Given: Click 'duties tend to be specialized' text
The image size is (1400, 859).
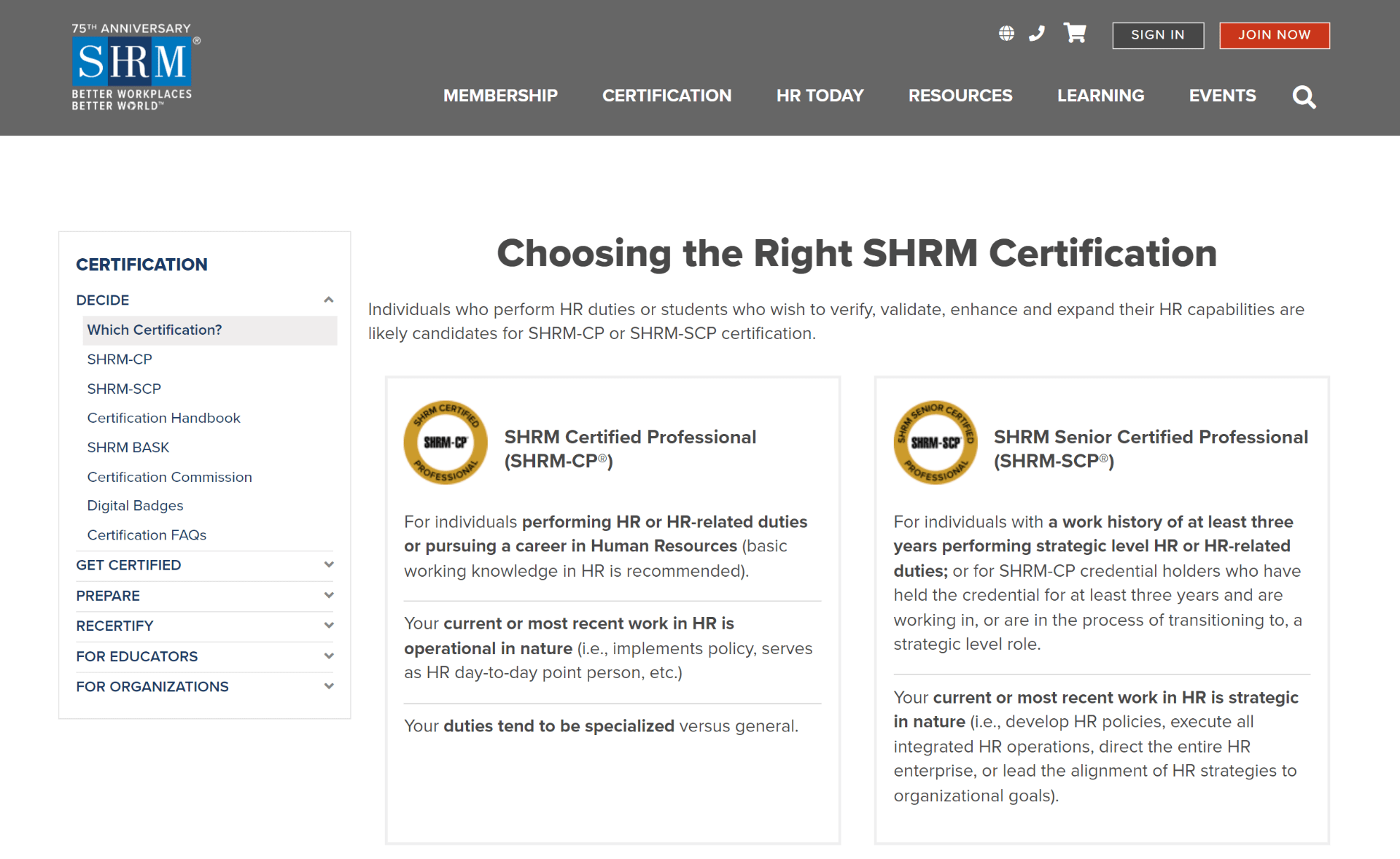Looking at the screenshot, I should pyautogui.click(x=559, y=726).
